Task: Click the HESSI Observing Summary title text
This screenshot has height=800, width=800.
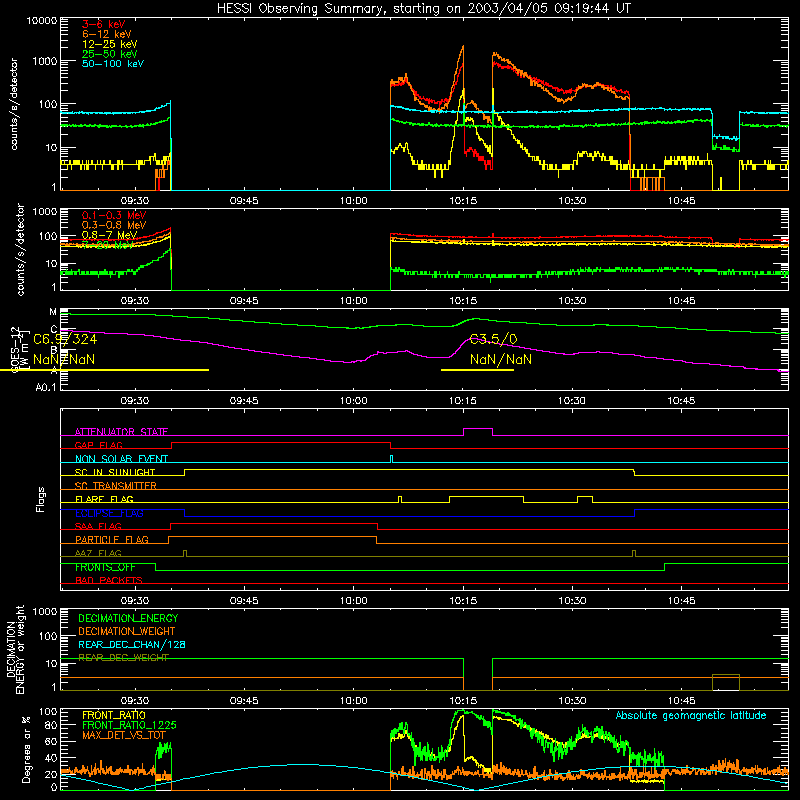Action: coord(423,9)
